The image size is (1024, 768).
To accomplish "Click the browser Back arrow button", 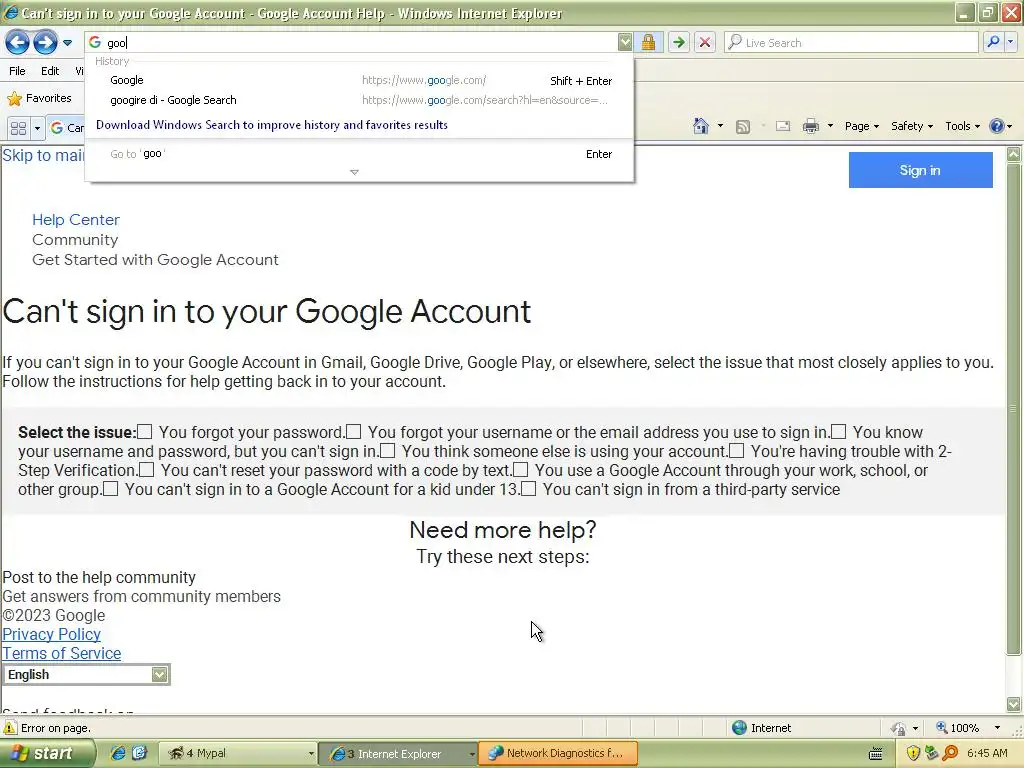I will coord(17,42).
